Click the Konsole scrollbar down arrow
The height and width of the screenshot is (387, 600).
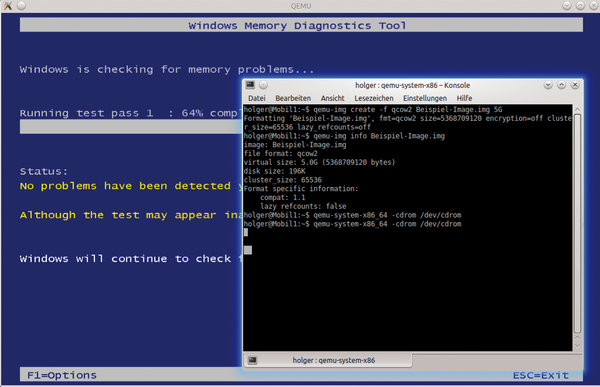577,345
